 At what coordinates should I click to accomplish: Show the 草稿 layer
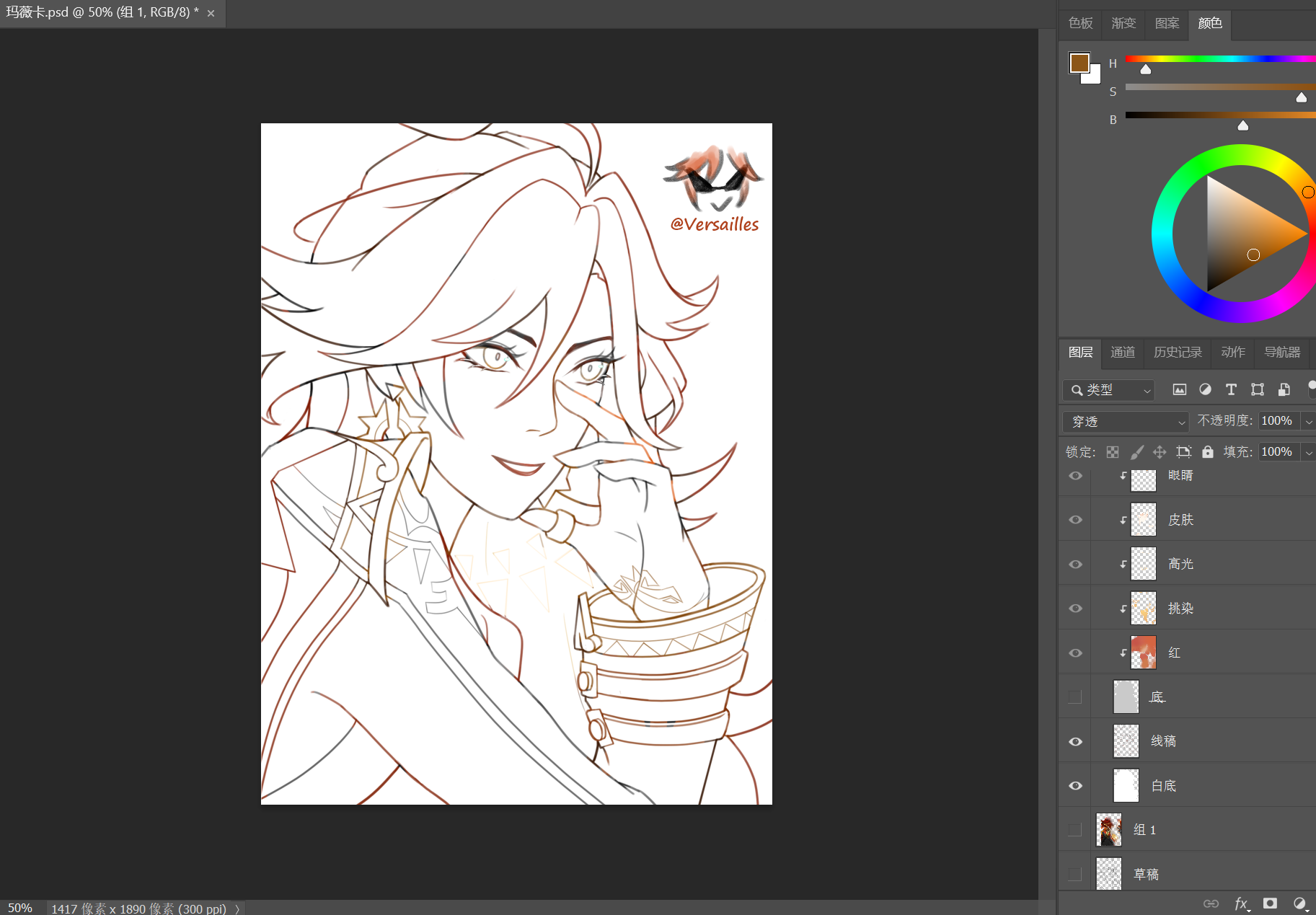[1075, 874]
